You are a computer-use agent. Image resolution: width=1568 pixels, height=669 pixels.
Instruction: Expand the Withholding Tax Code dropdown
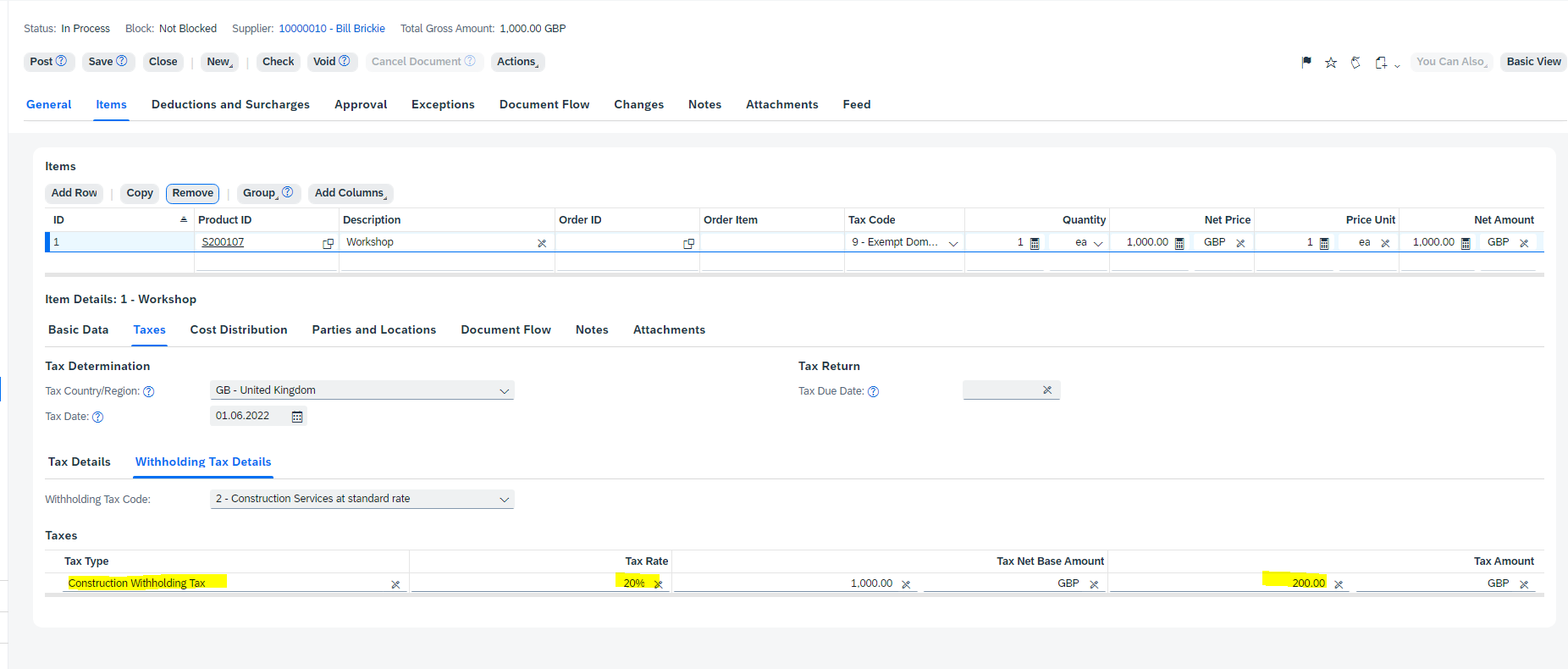click(504, 500)
